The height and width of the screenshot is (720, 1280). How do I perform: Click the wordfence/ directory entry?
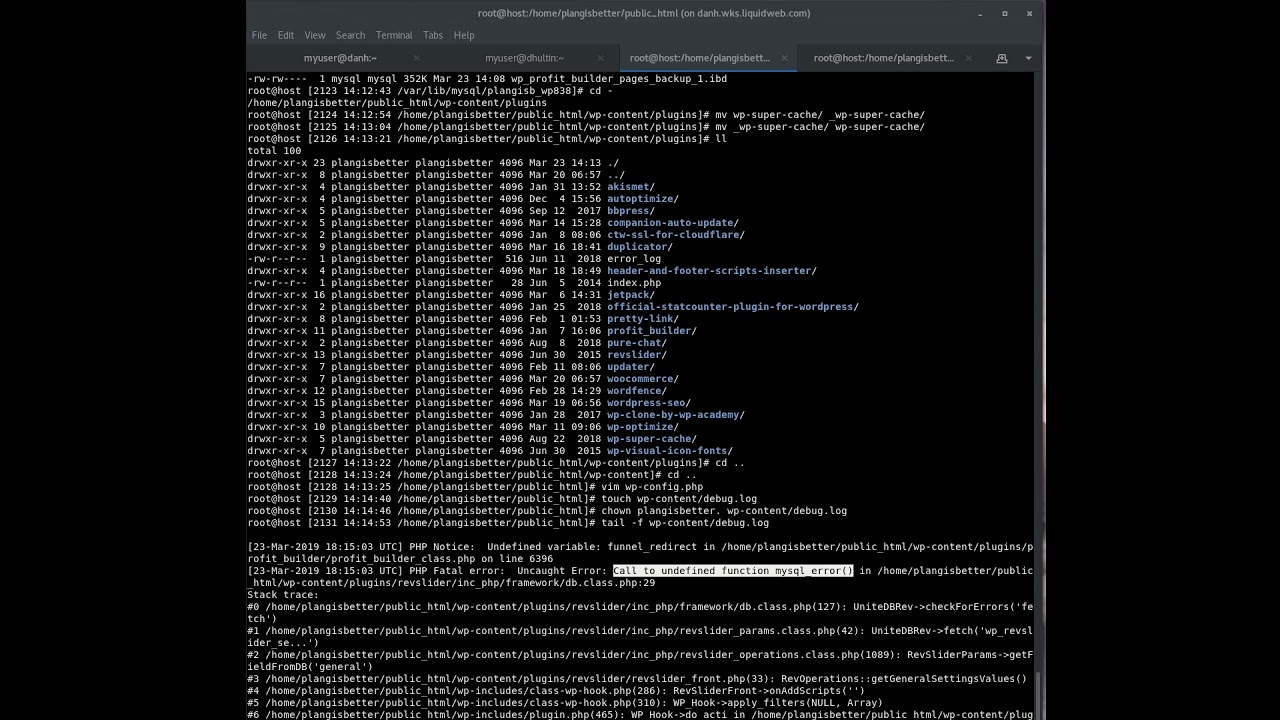coord(637,391)
